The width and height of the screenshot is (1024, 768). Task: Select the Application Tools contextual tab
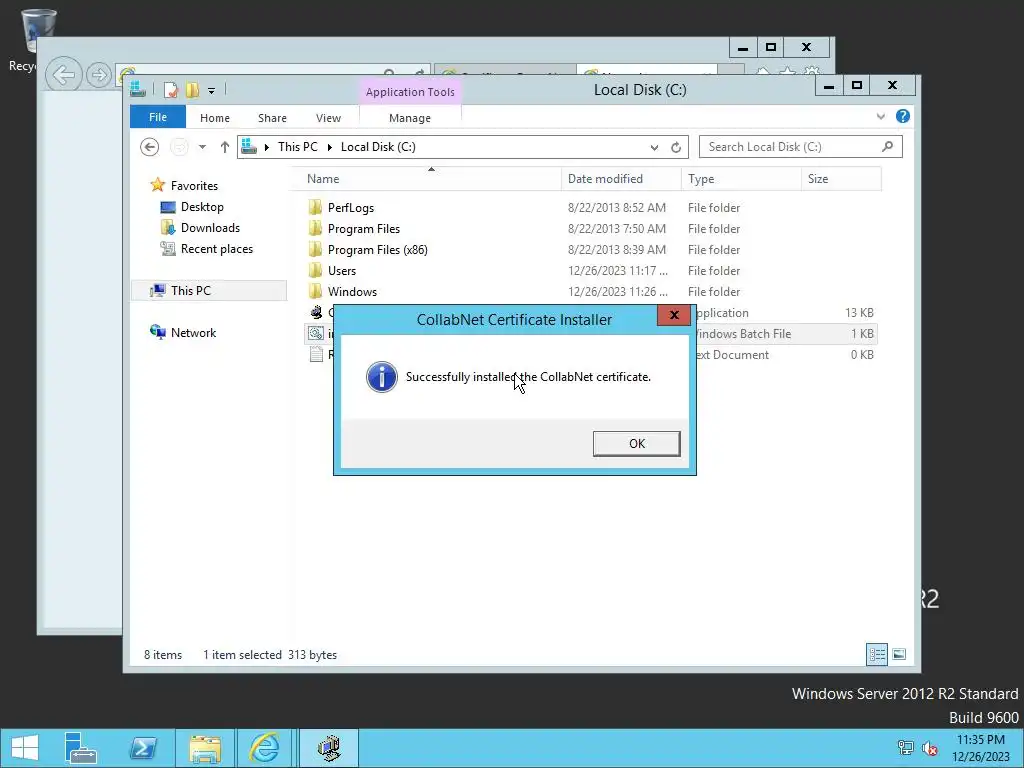tap(409, 92)
